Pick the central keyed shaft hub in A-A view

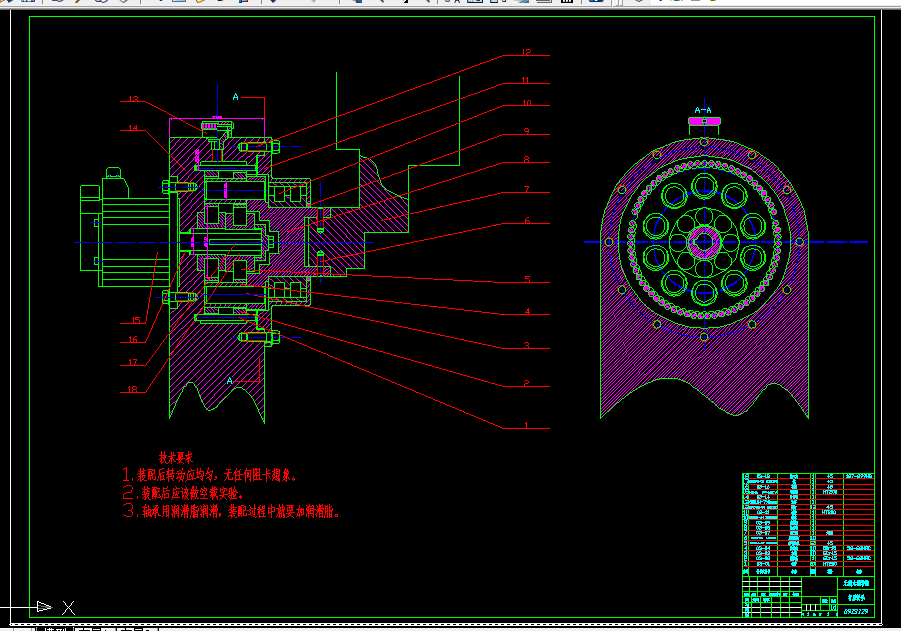[x=704, y=242]
